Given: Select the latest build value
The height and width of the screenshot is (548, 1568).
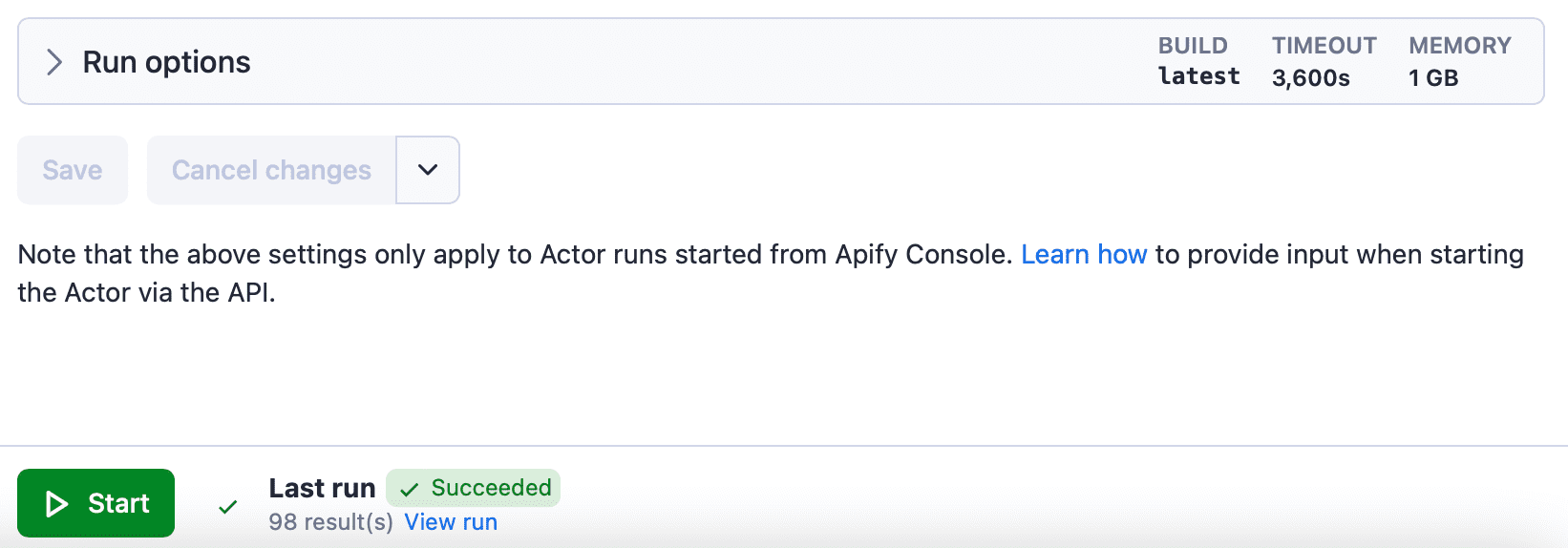Looking at the screenshot, I should (x=1198, y=76).
